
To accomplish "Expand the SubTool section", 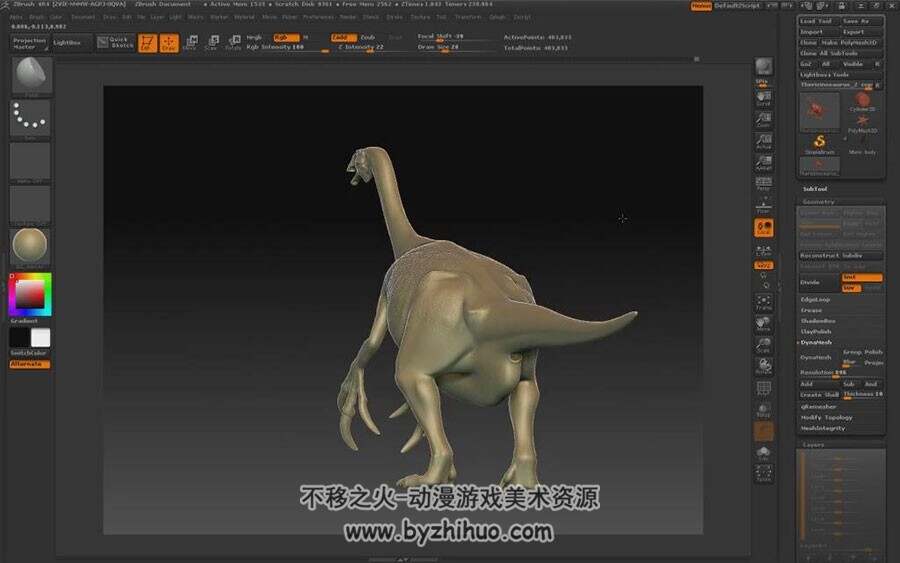I will click(814, 189).
